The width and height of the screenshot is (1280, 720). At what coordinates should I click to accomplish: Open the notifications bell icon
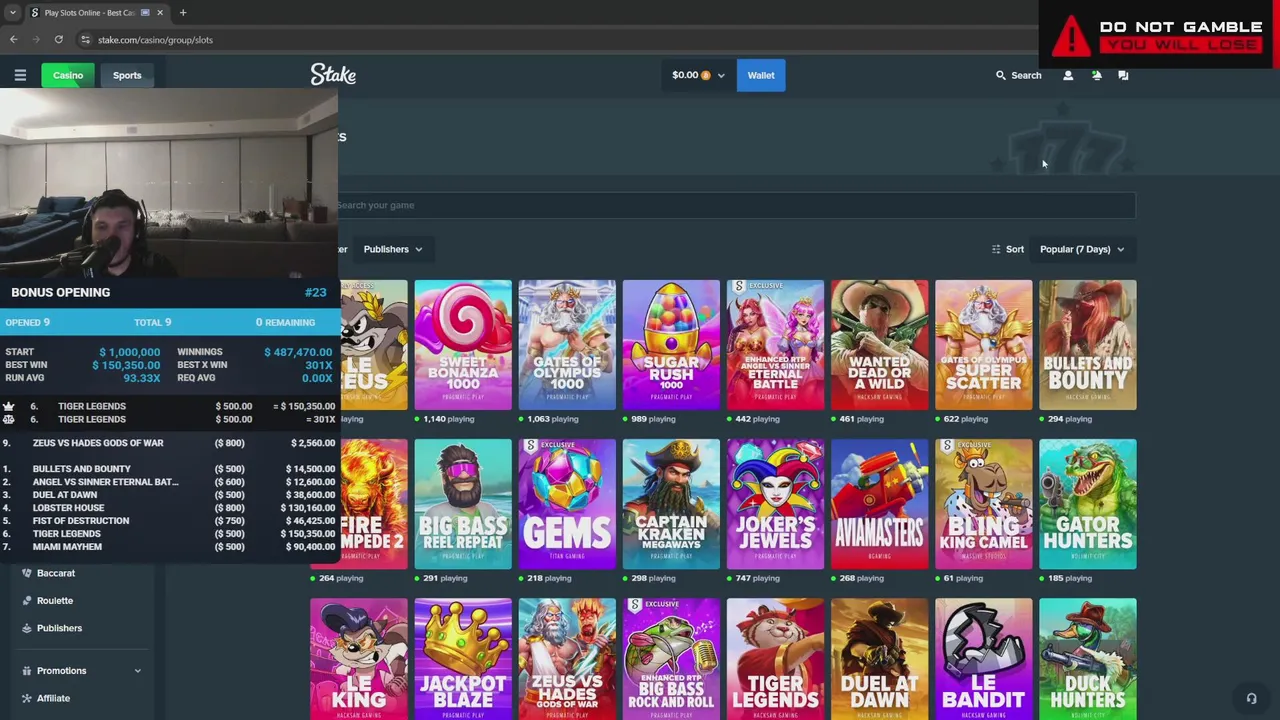click(x=1096, y=75)
